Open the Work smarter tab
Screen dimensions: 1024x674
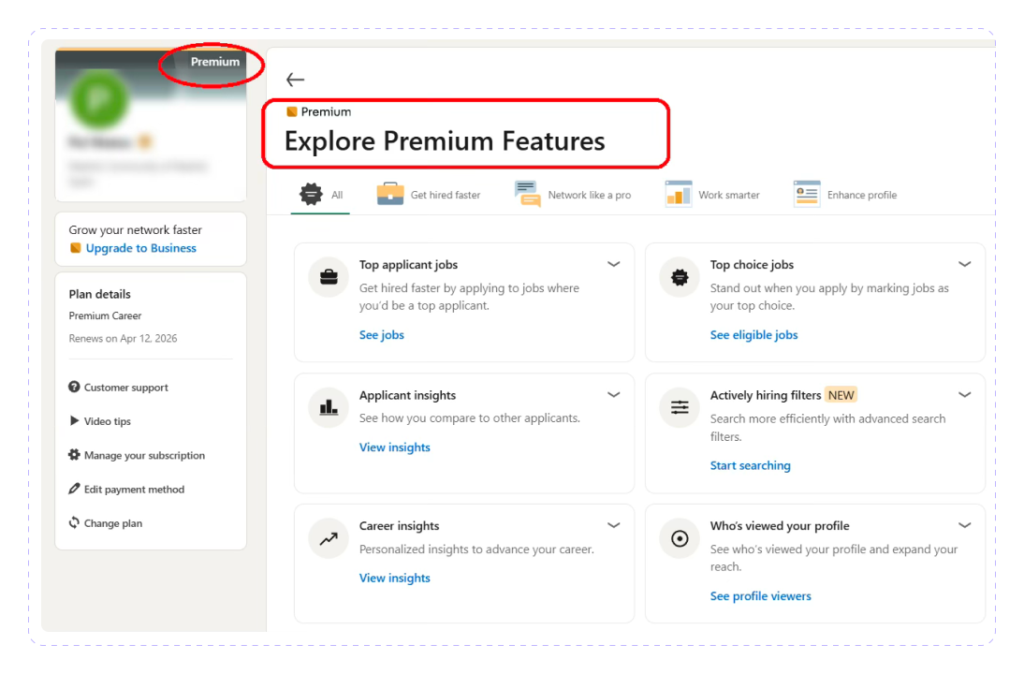click(x=712, y=194)
